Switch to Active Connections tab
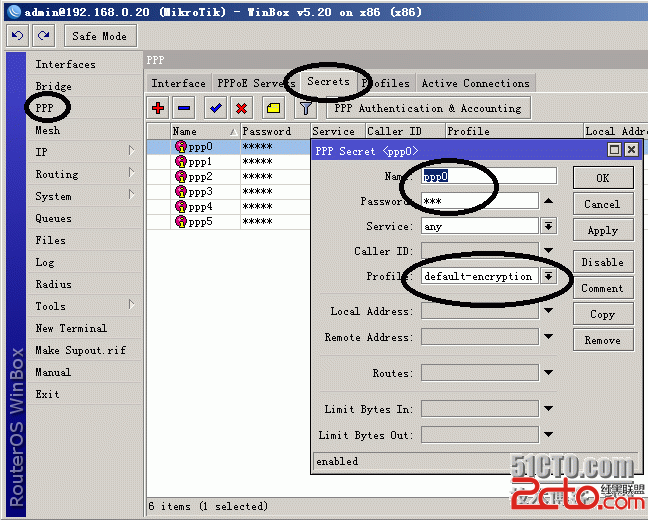Image resolution: width=648 pixels, height=520 pixels. pyautogui.click(x=475, y=83)
